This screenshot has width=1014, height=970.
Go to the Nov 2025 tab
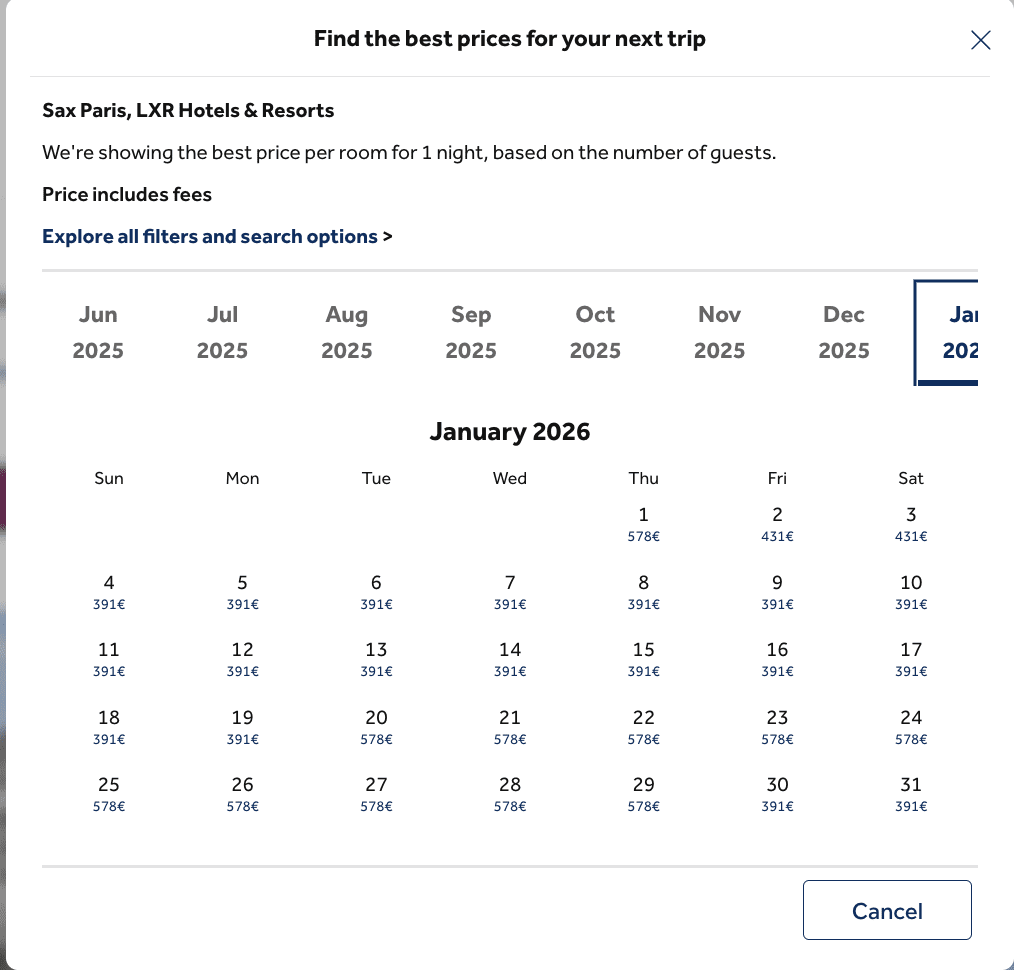point(719,332)
